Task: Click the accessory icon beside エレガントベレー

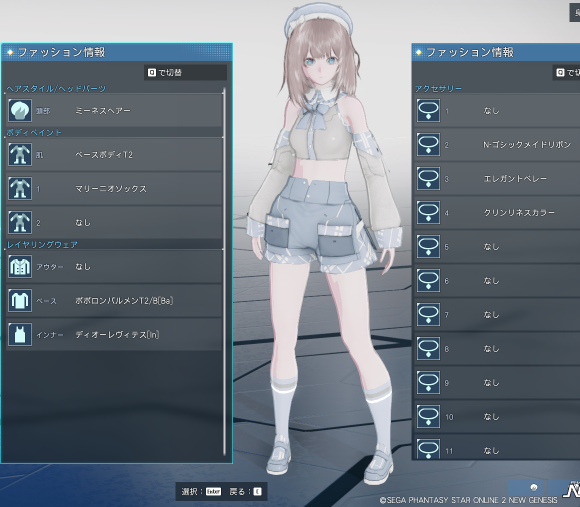Action: (x=428, y=179)
